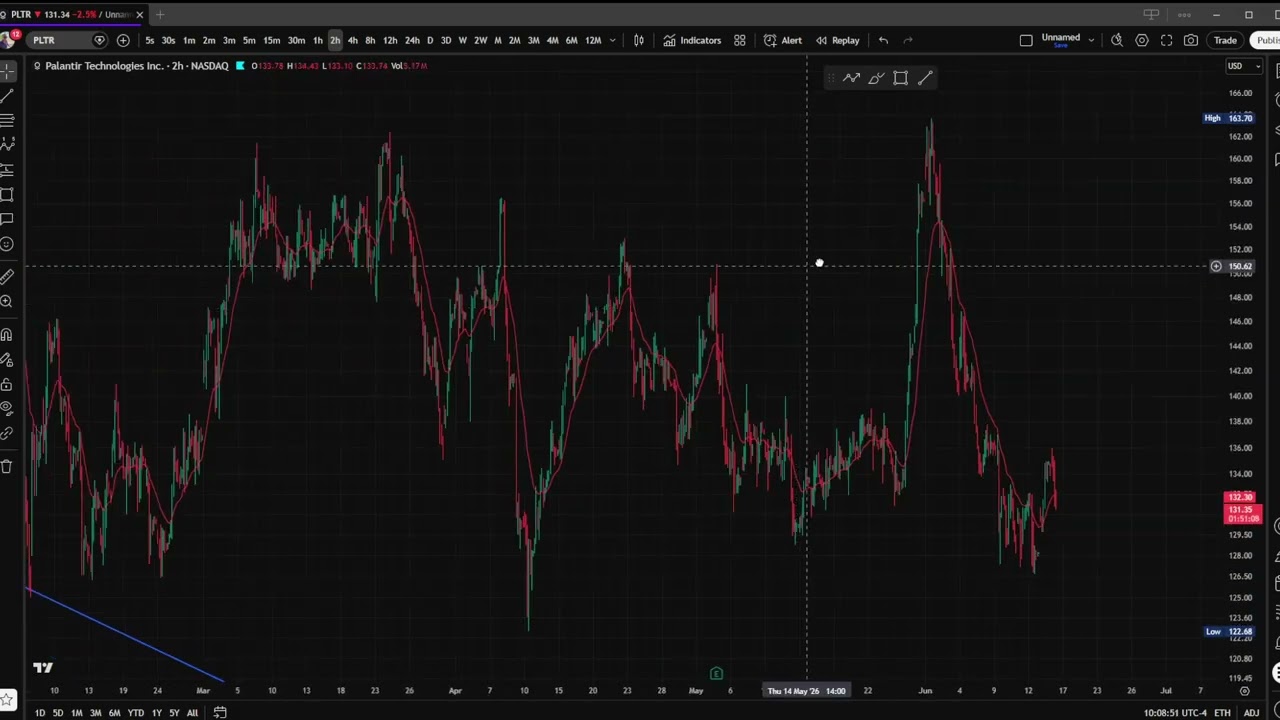Open quick search magnifier icon

click(1117, 40)
